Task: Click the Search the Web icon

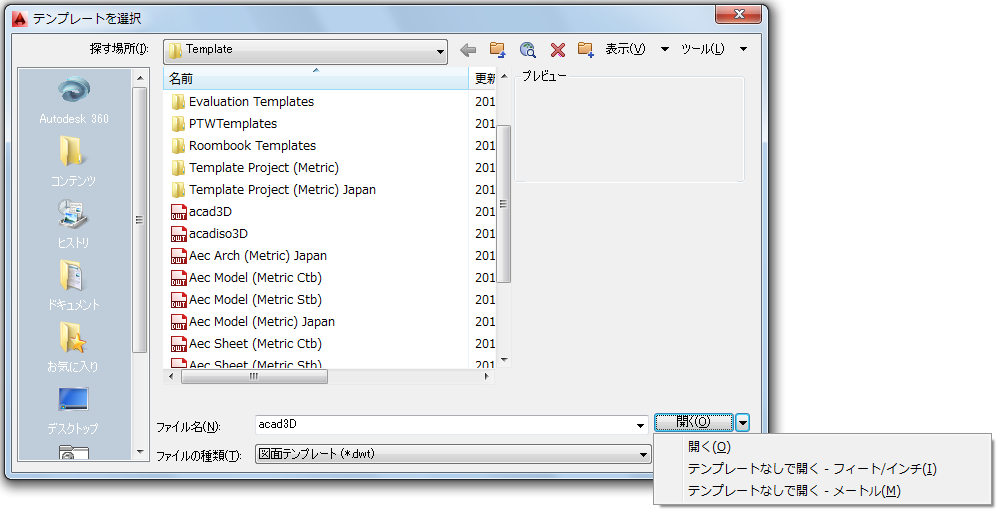Action: click(527, 50)
